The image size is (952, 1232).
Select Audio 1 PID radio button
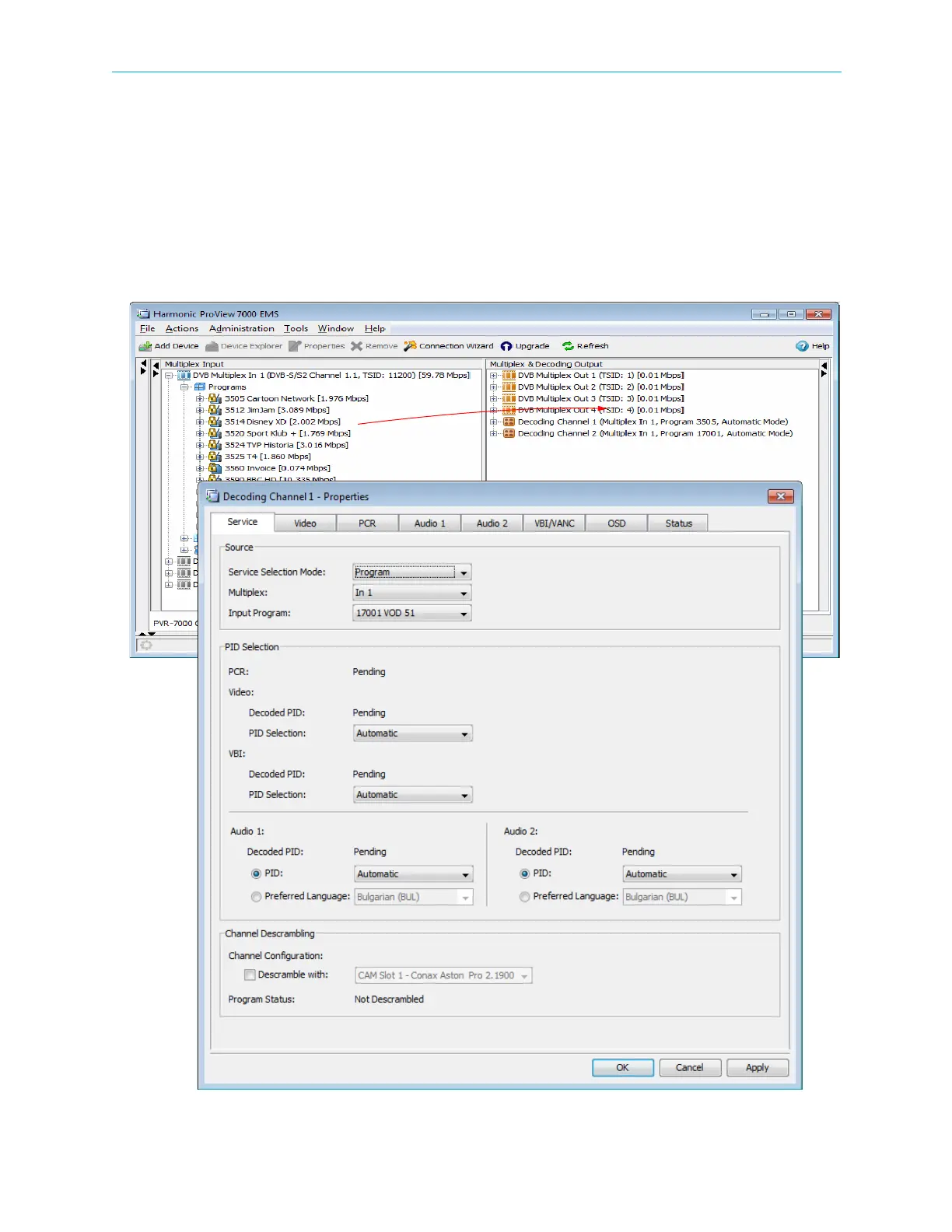click(x=256, y=873)
